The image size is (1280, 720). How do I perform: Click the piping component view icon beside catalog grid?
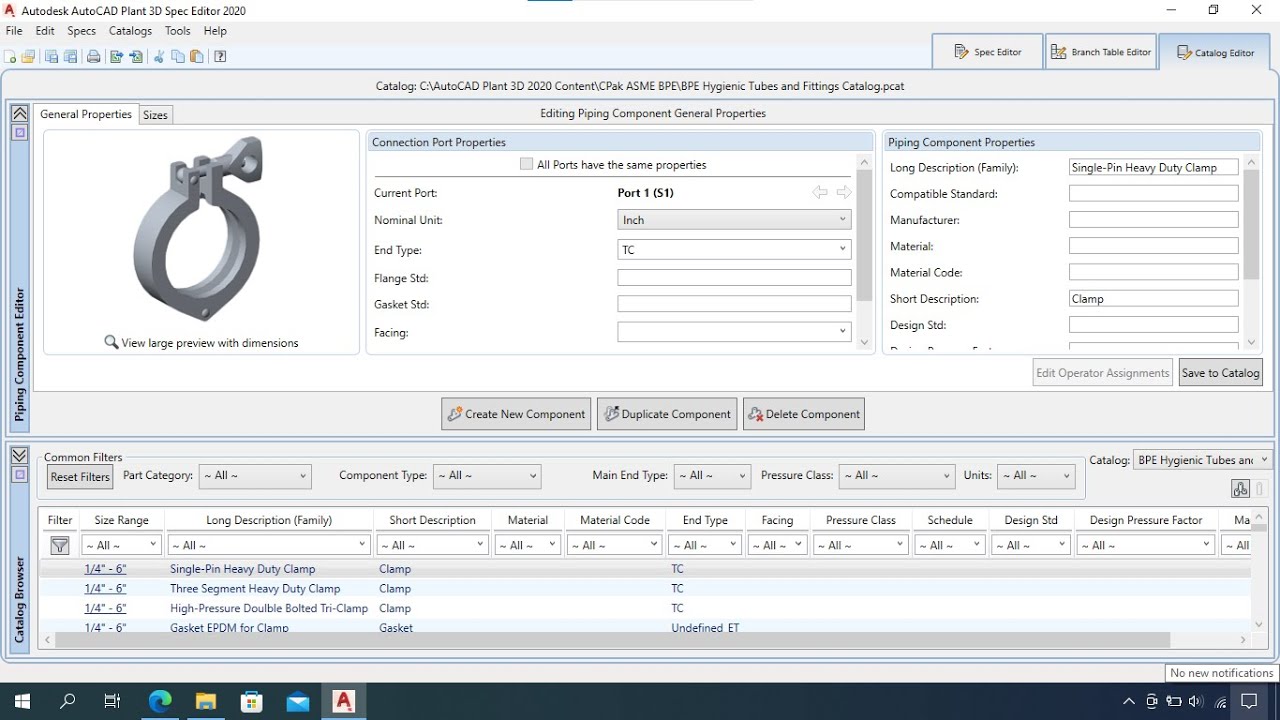(x=1240, y=488)
